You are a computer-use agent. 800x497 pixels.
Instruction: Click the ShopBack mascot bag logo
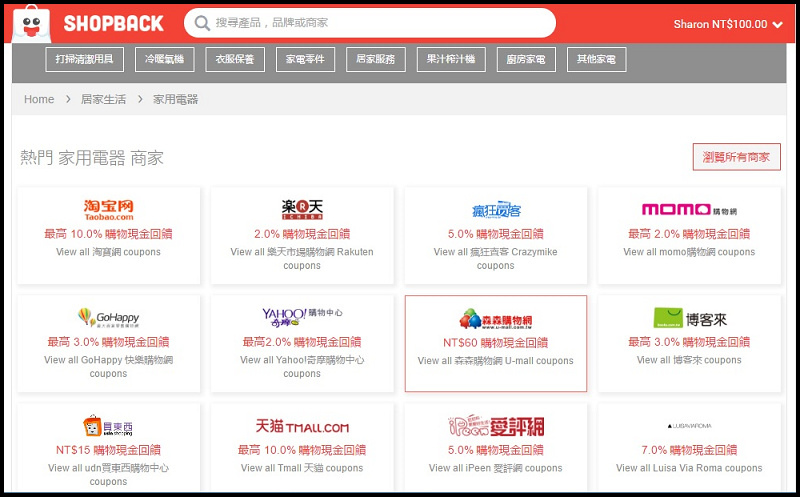pos(31,24)
